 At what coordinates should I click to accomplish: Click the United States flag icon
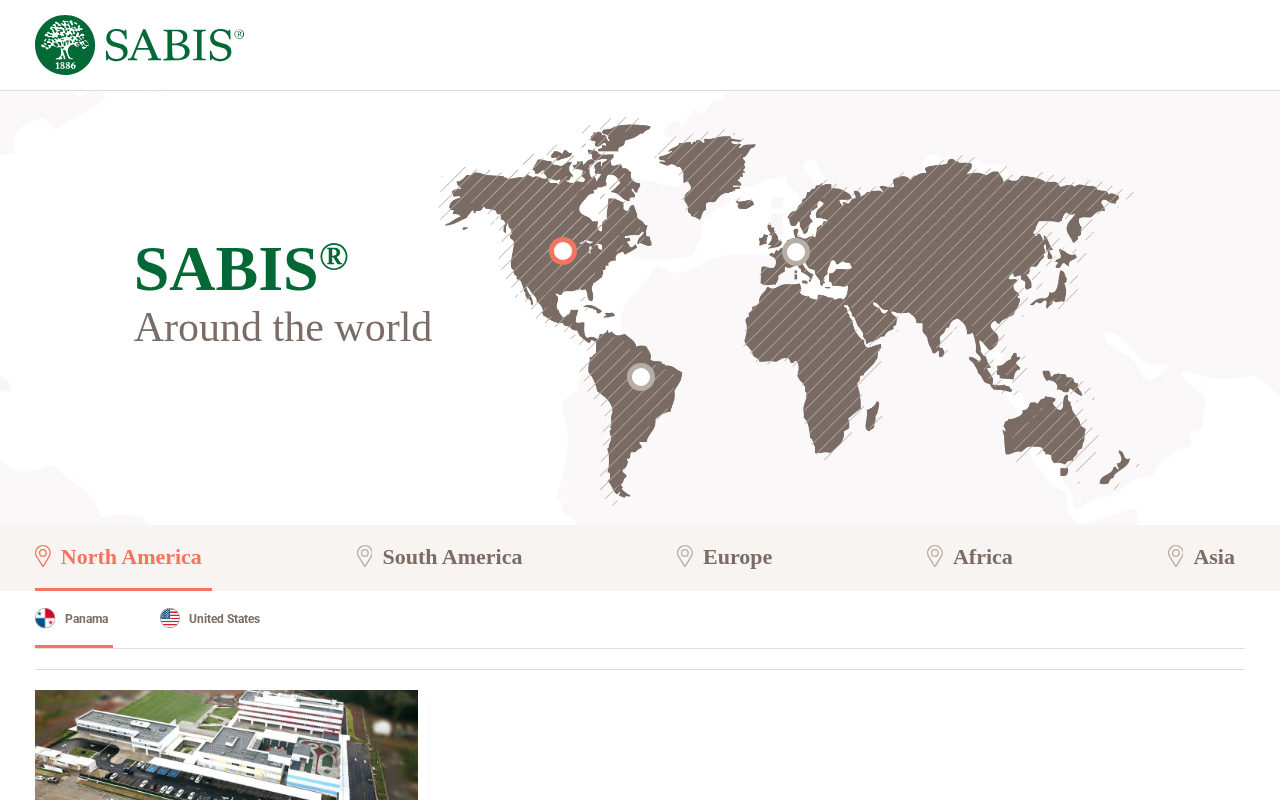pyautogui.click(x=170, y=618)
